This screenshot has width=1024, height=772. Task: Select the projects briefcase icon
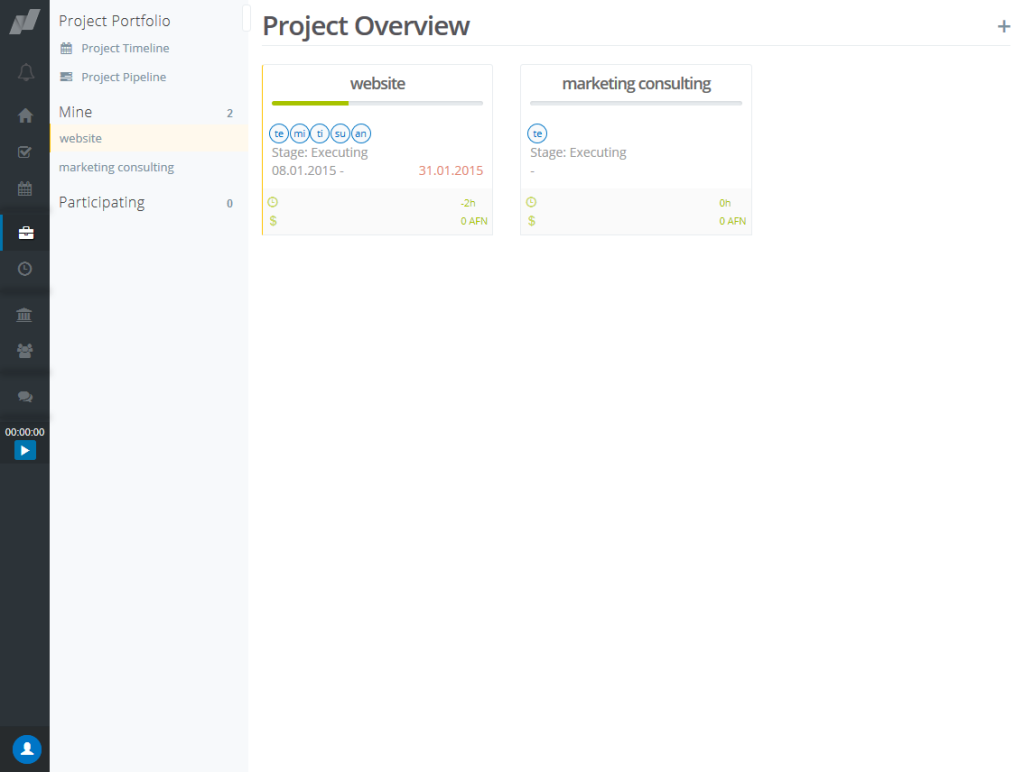click(26, 233)
